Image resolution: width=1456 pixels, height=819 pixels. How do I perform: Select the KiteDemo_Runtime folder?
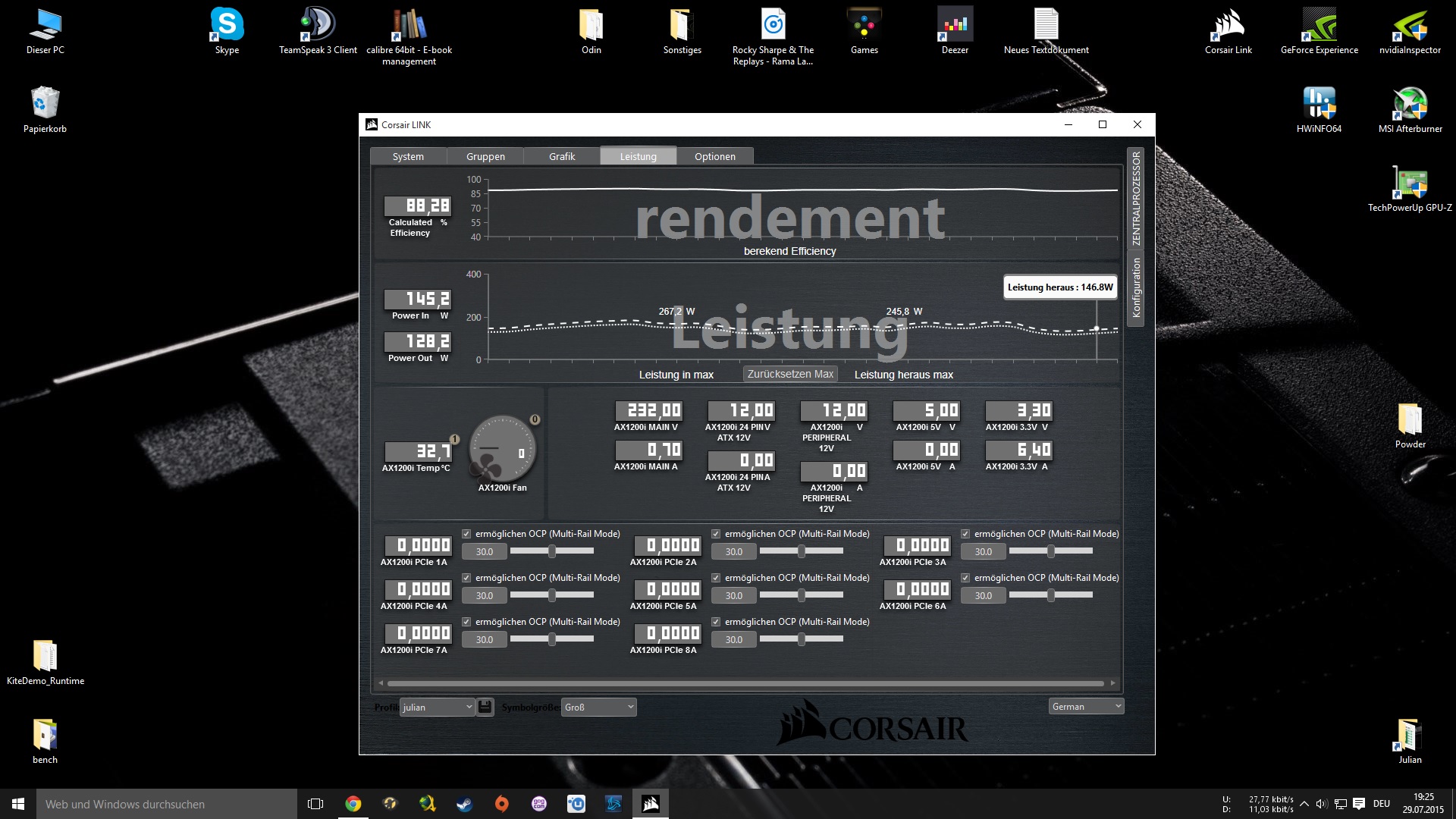click(x=45, y=662)
